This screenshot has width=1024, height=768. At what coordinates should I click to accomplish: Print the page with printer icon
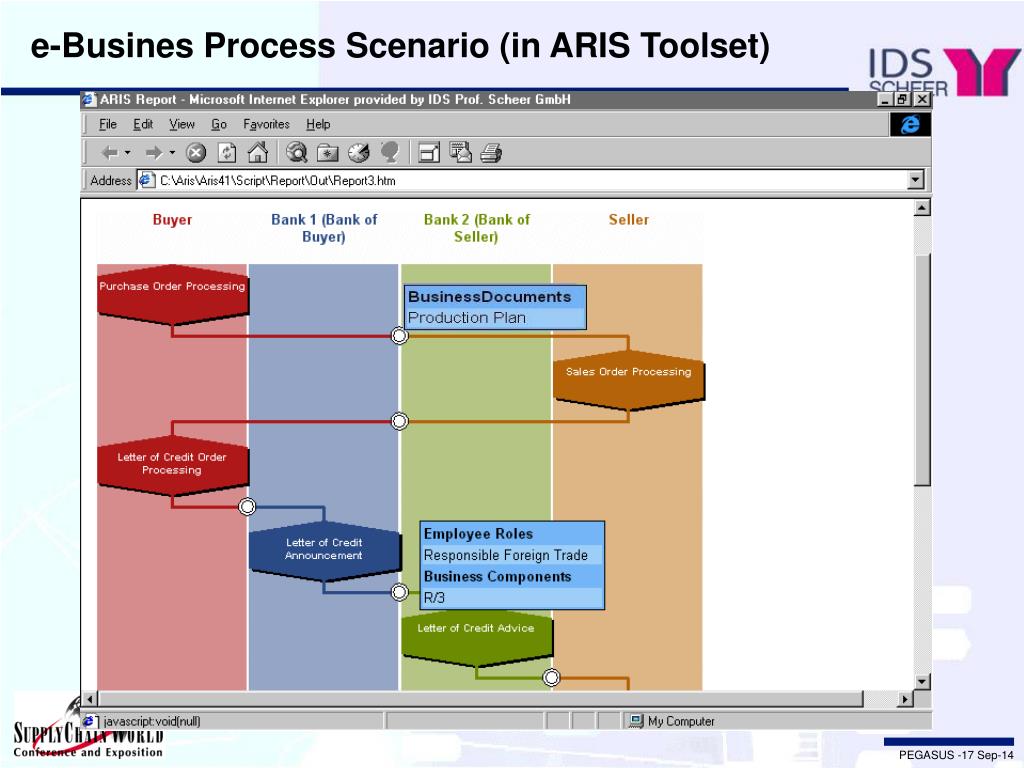[491, 153]
